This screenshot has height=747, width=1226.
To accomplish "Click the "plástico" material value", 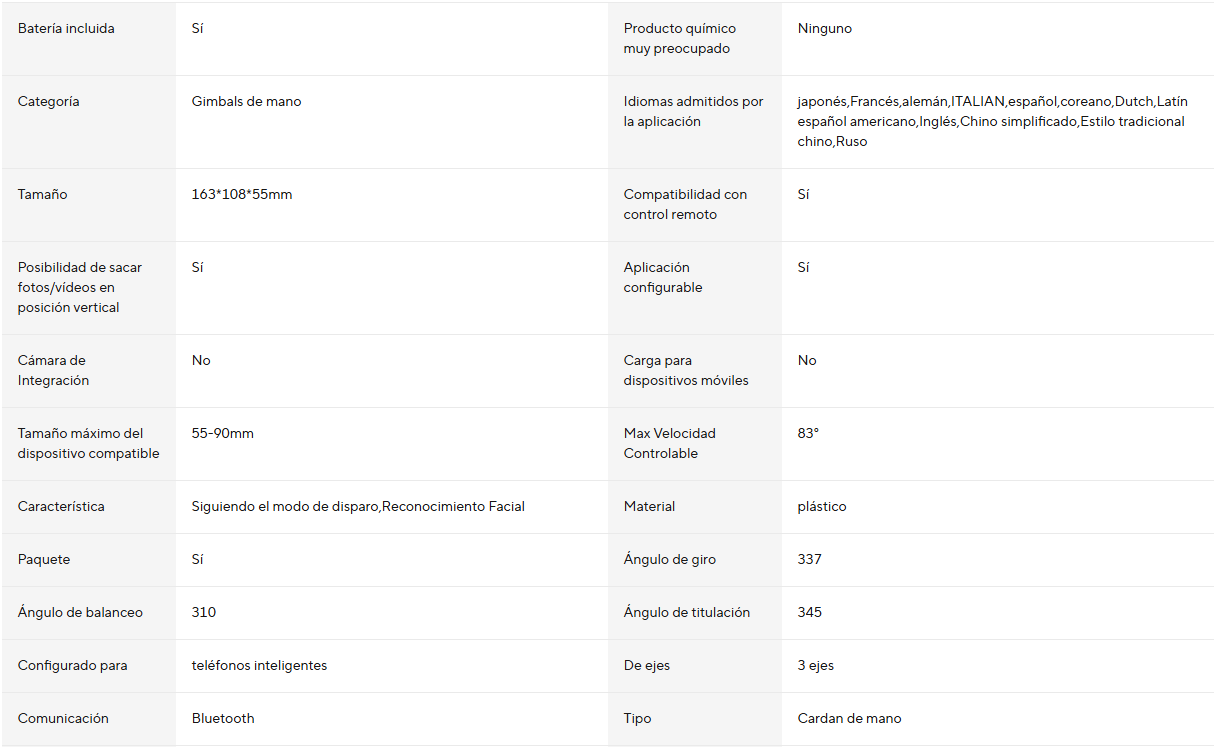I will [x=822, y=507].
